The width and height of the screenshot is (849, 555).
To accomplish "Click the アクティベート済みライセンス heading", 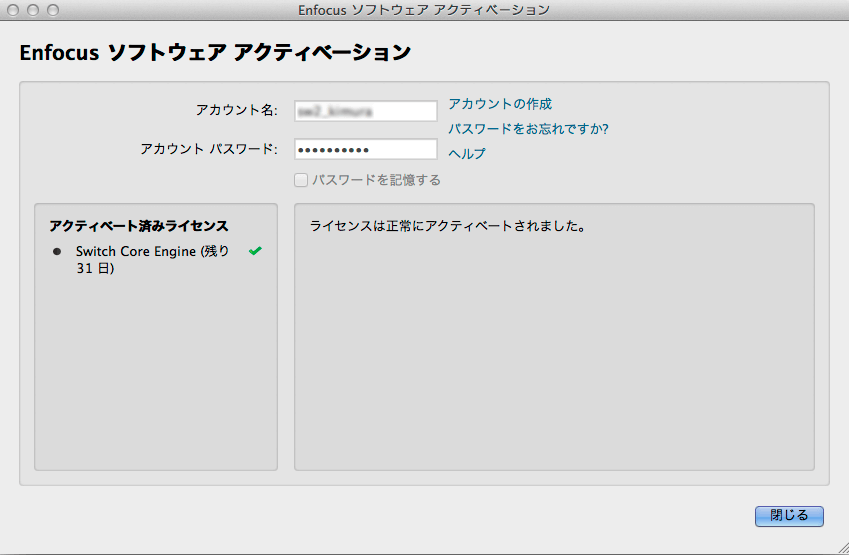I will [139, 226].
